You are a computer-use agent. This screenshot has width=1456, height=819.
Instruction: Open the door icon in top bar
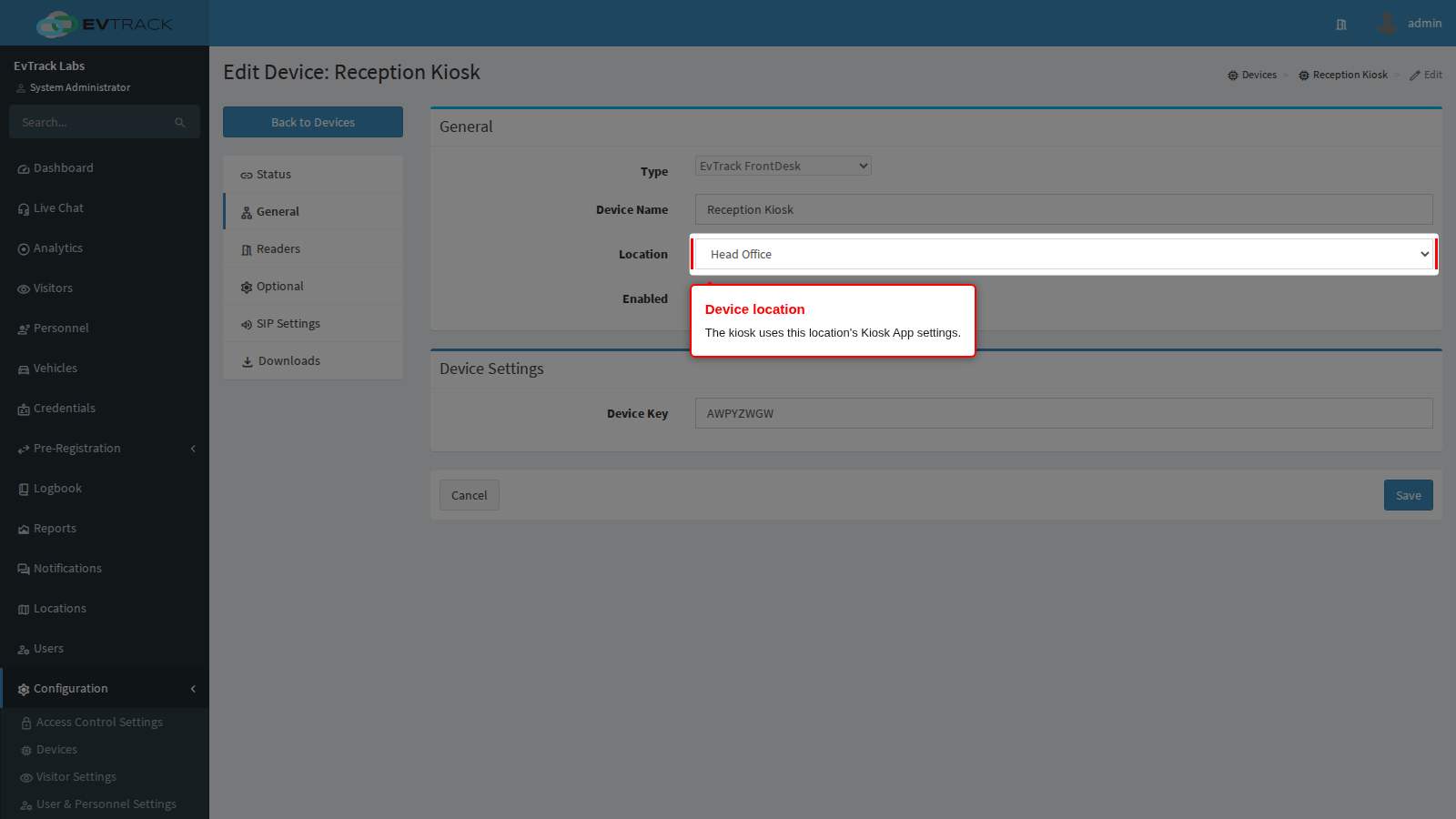click(1341, 25)
